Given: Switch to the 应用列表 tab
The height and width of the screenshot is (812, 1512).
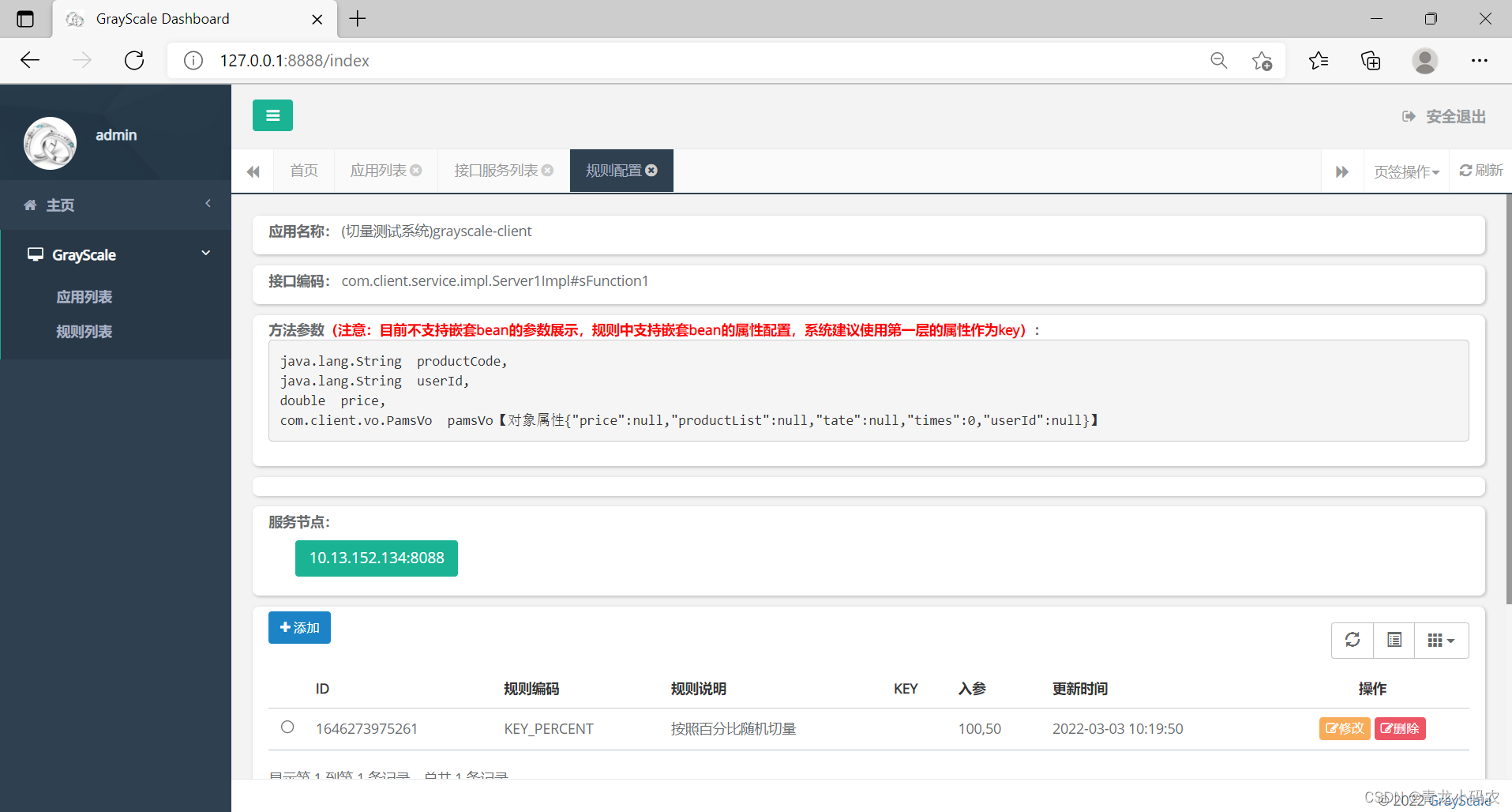Looking at the screenshot, I should 378,171.
